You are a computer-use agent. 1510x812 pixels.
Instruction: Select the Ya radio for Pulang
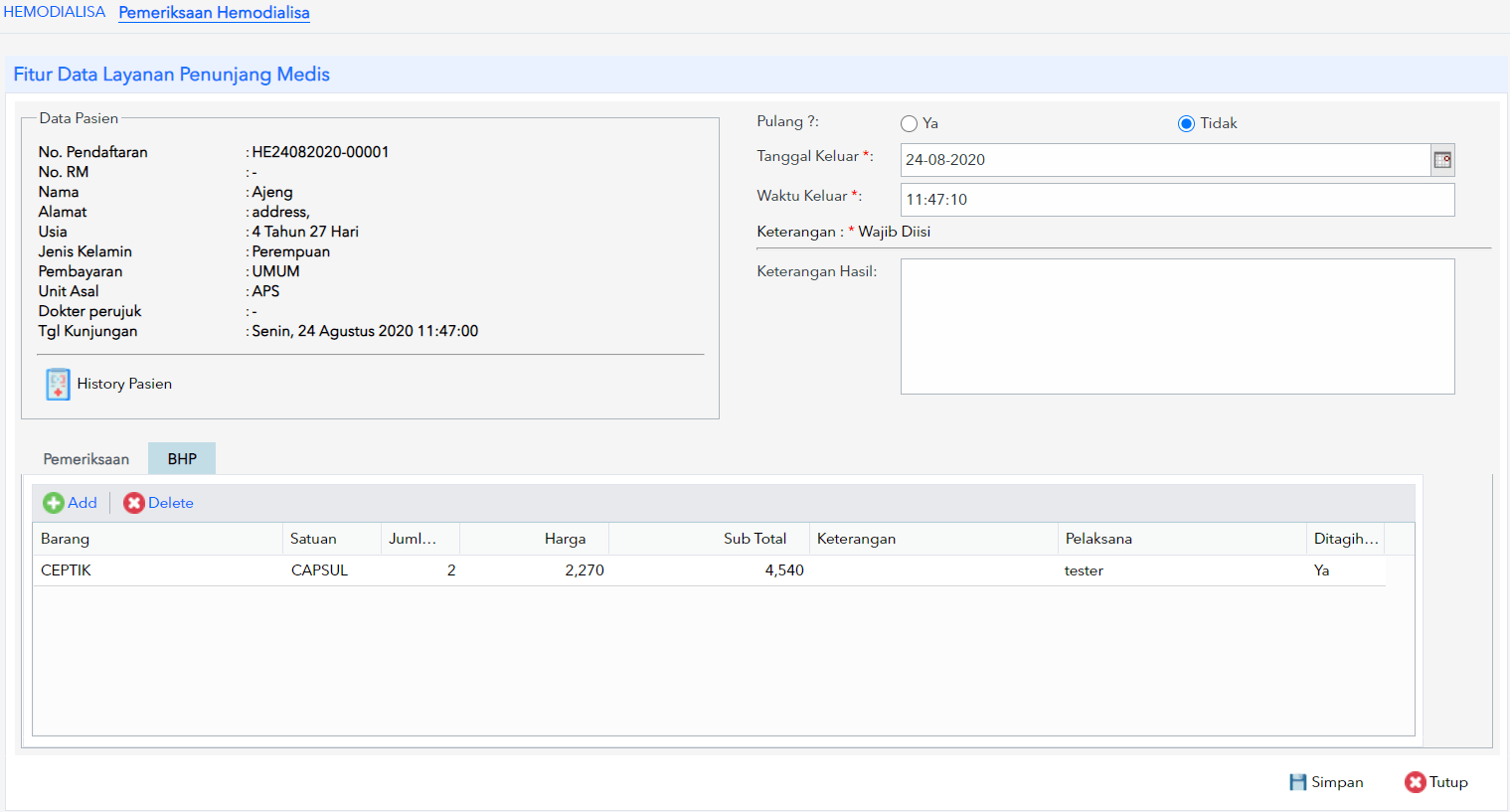(909, 124)
